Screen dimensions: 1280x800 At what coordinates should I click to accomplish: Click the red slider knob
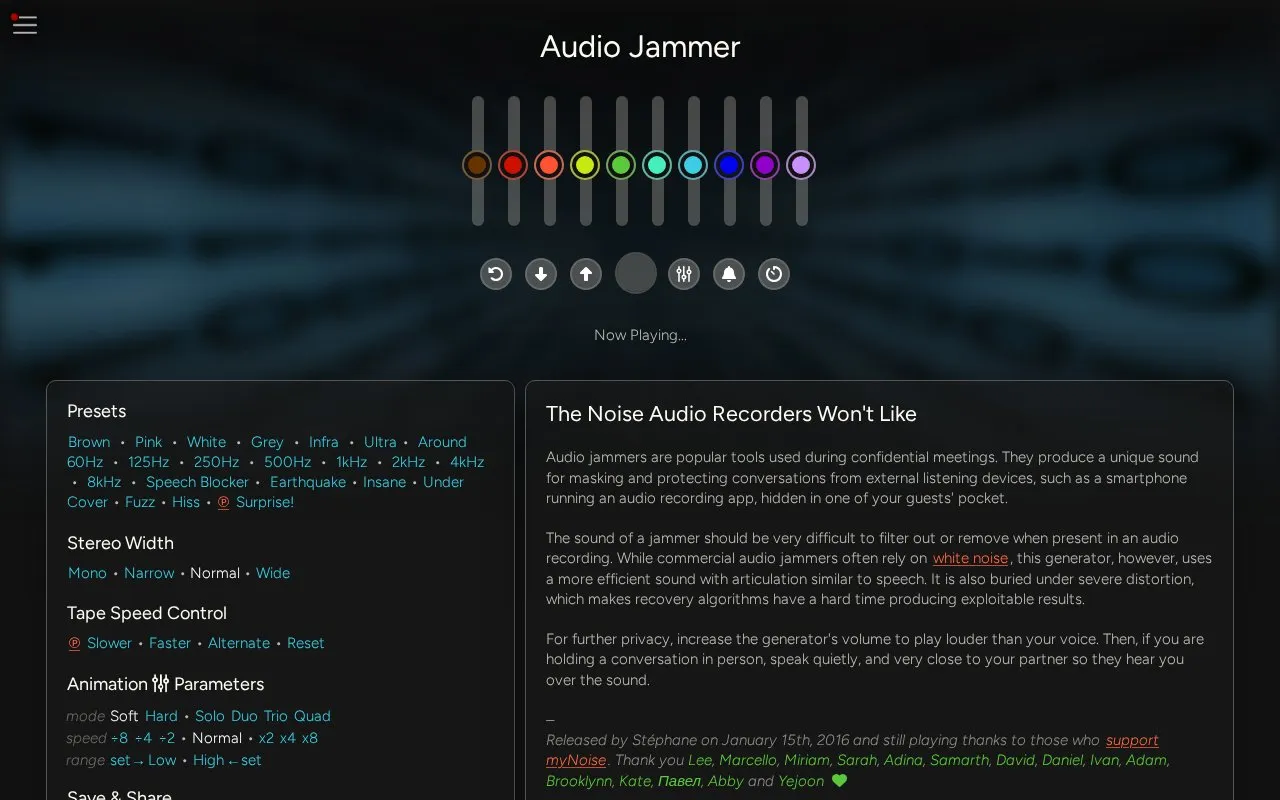(513, 165)
